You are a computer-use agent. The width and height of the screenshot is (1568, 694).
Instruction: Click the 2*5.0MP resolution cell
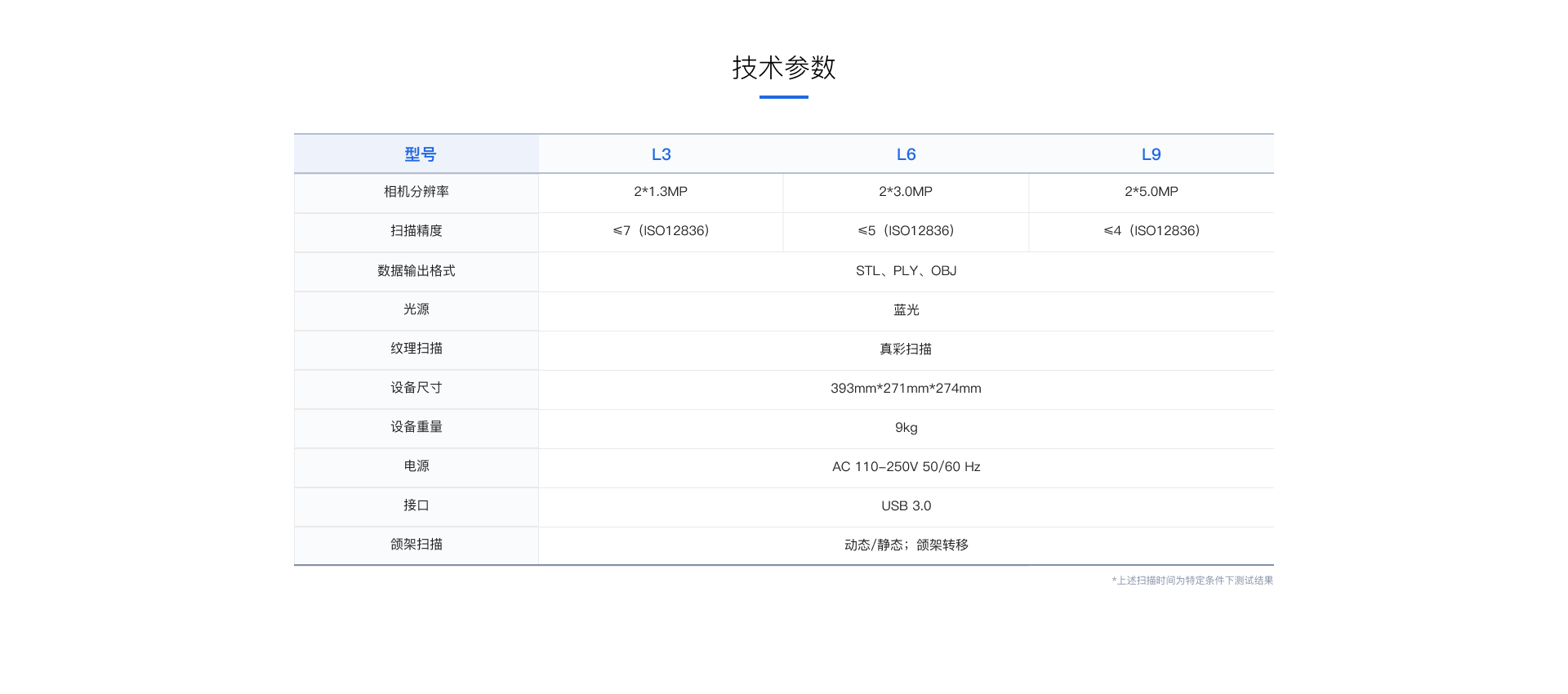coord(1151,192)
